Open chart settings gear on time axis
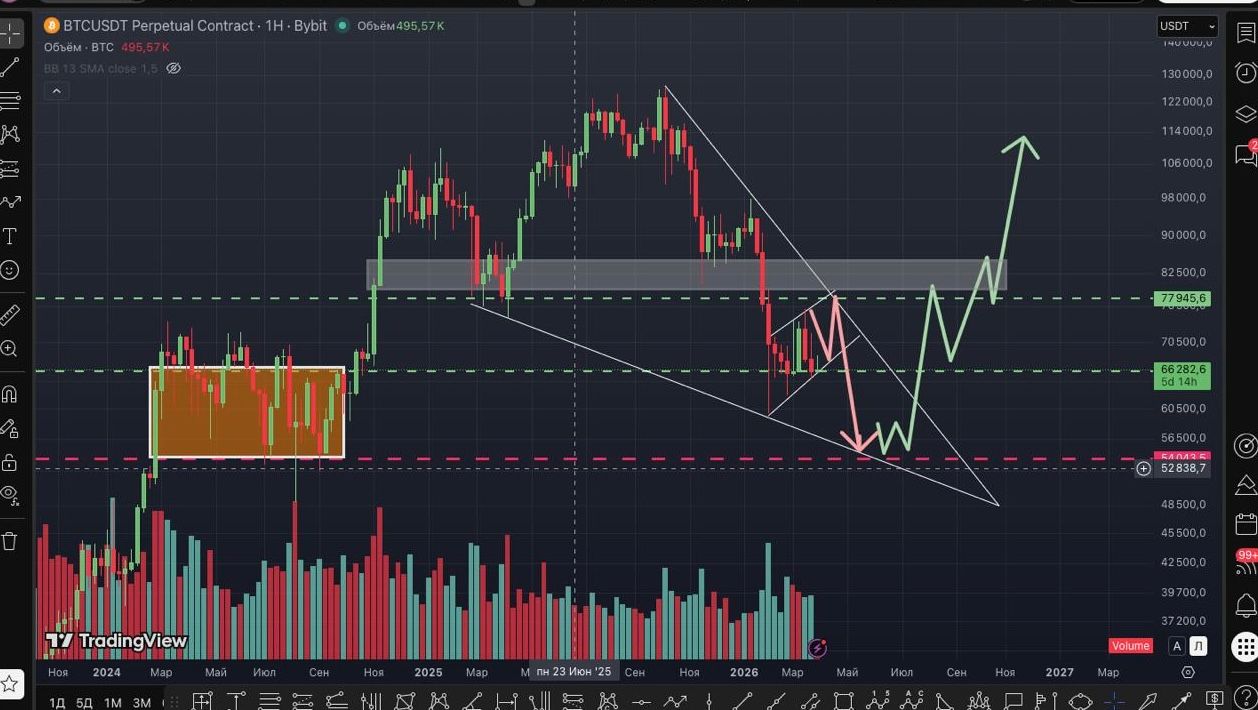 (1188, 672)
